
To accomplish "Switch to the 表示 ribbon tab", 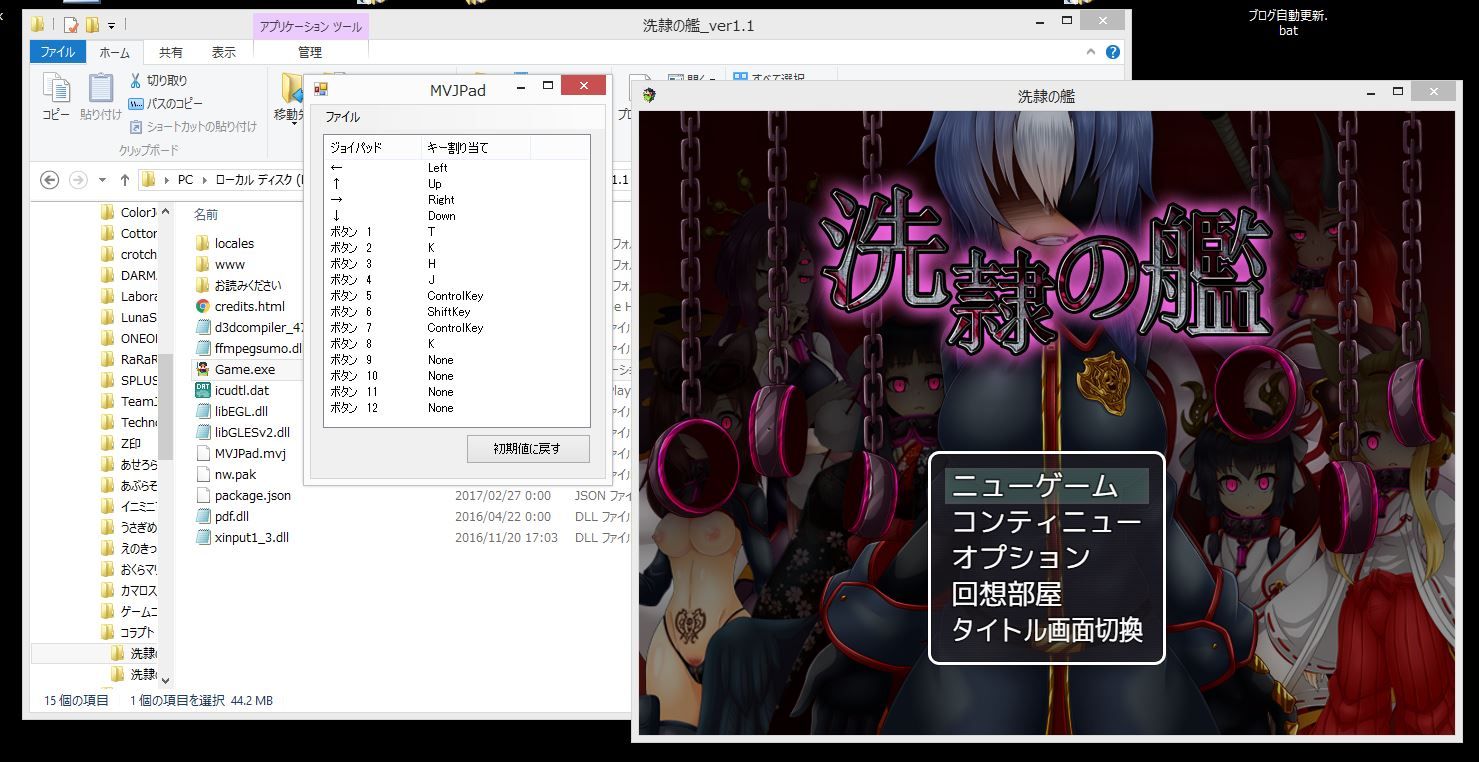I will pos(224,52).
